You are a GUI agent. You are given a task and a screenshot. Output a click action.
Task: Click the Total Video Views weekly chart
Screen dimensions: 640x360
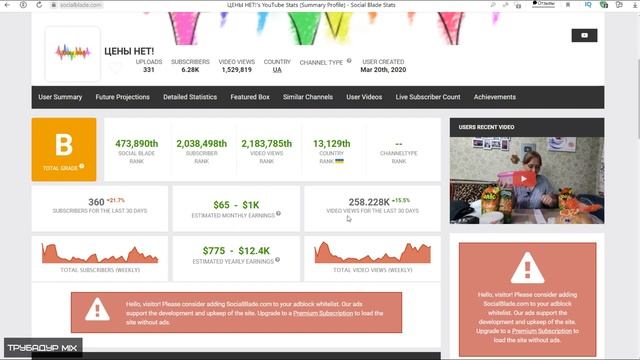point(373,253)
